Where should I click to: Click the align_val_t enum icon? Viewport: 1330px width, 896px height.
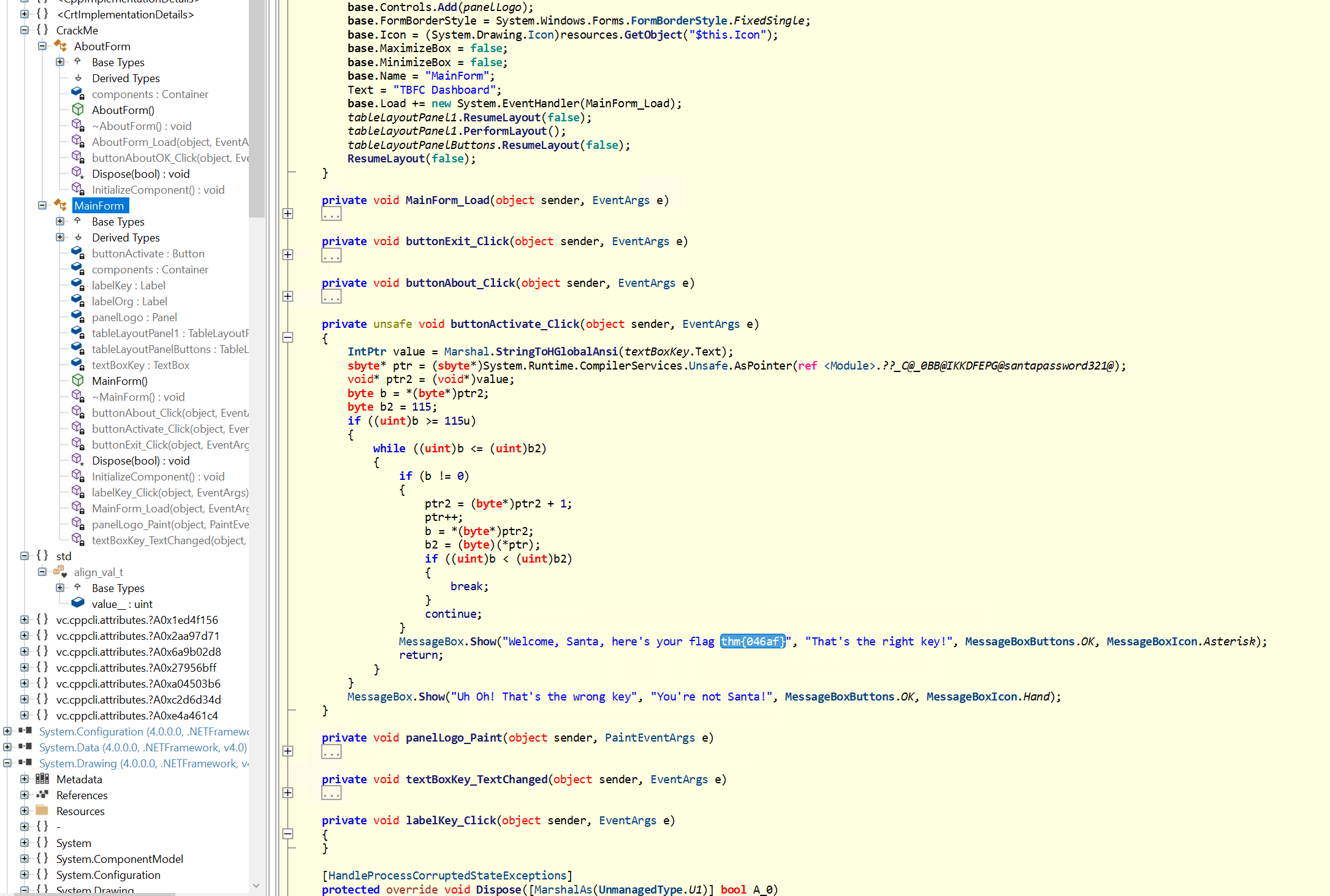(x=60, y=572)
